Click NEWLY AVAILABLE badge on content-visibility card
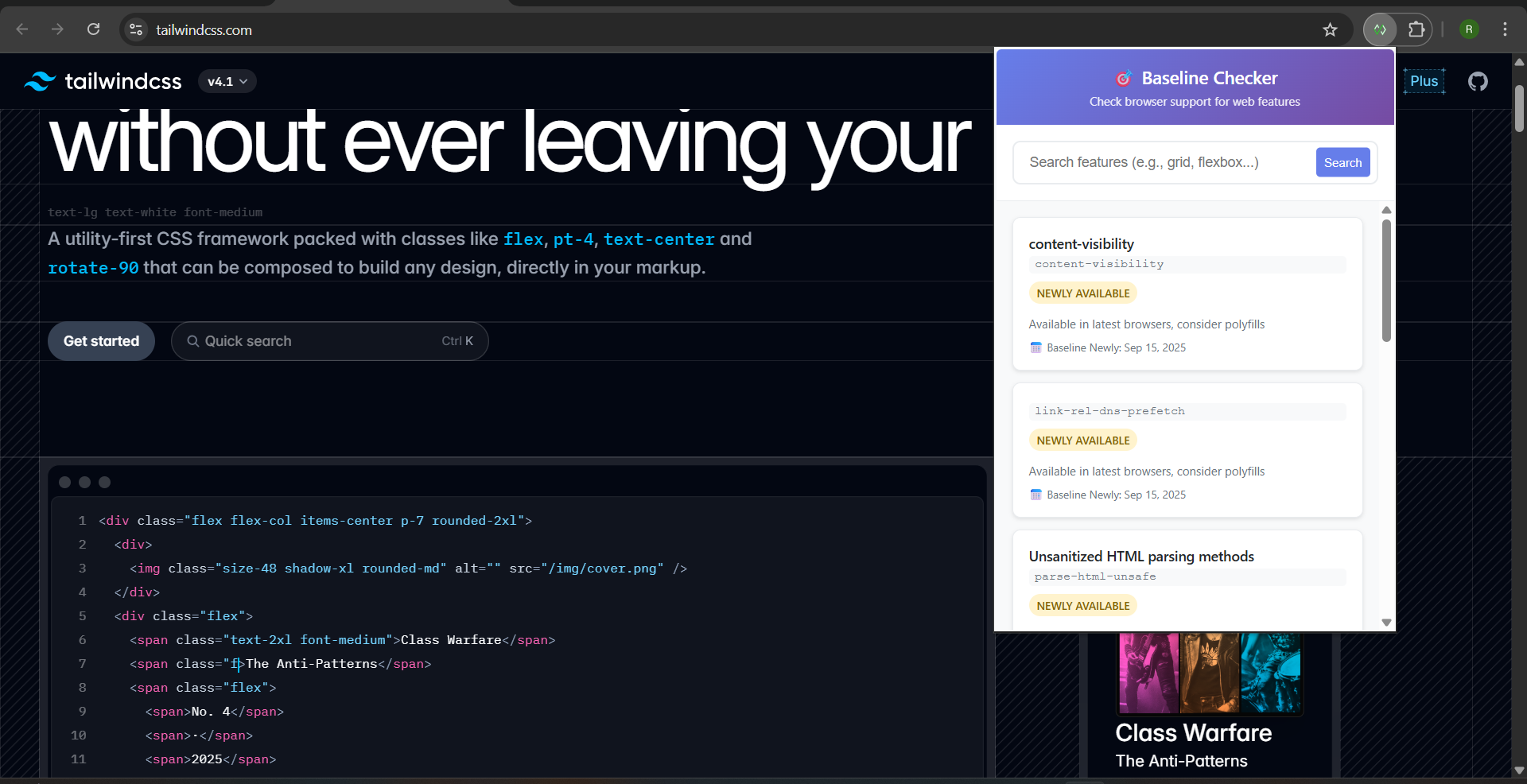This screenshot has height=784, width=1527. pos(1082,293)
